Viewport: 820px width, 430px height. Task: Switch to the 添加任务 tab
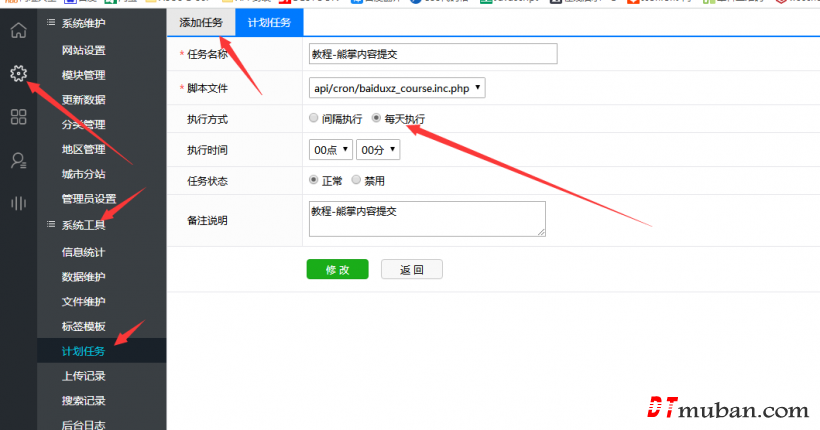click(x=200, y=23)
